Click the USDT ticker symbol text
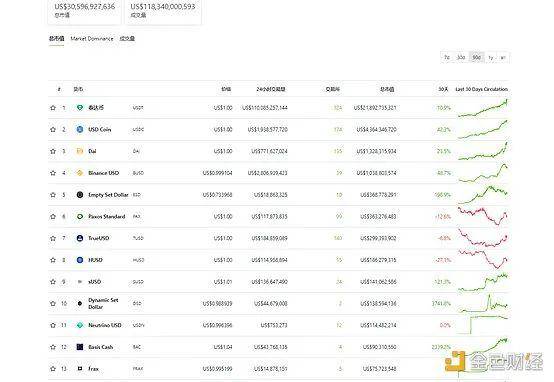This screenshot has width=554, height=382. point(138,108)
